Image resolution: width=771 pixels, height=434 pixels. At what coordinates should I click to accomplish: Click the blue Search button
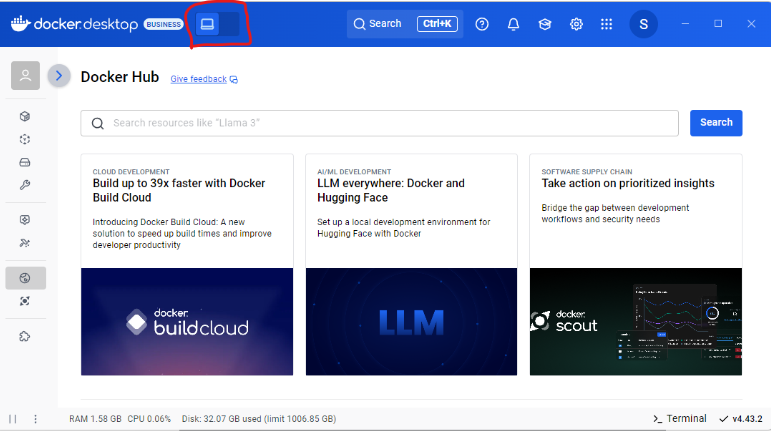coord(716,123)
